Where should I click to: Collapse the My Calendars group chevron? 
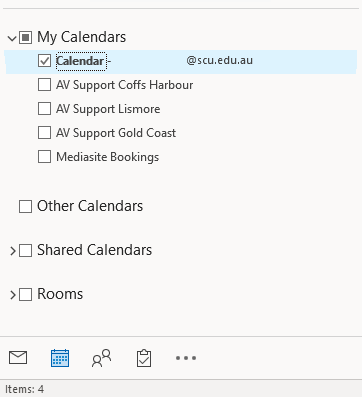12,38
